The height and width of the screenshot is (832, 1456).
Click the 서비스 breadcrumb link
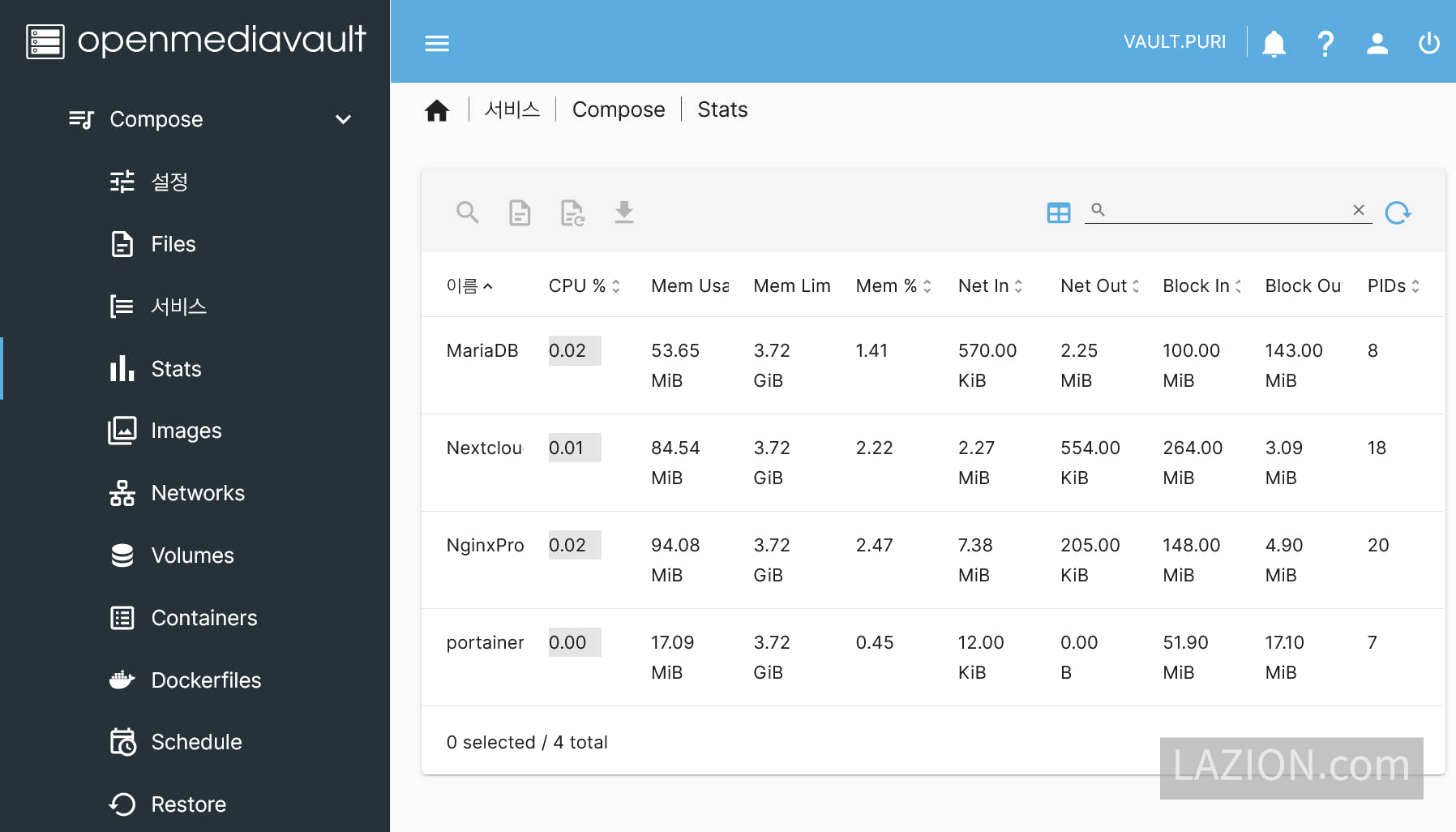[x=512, y=109]
